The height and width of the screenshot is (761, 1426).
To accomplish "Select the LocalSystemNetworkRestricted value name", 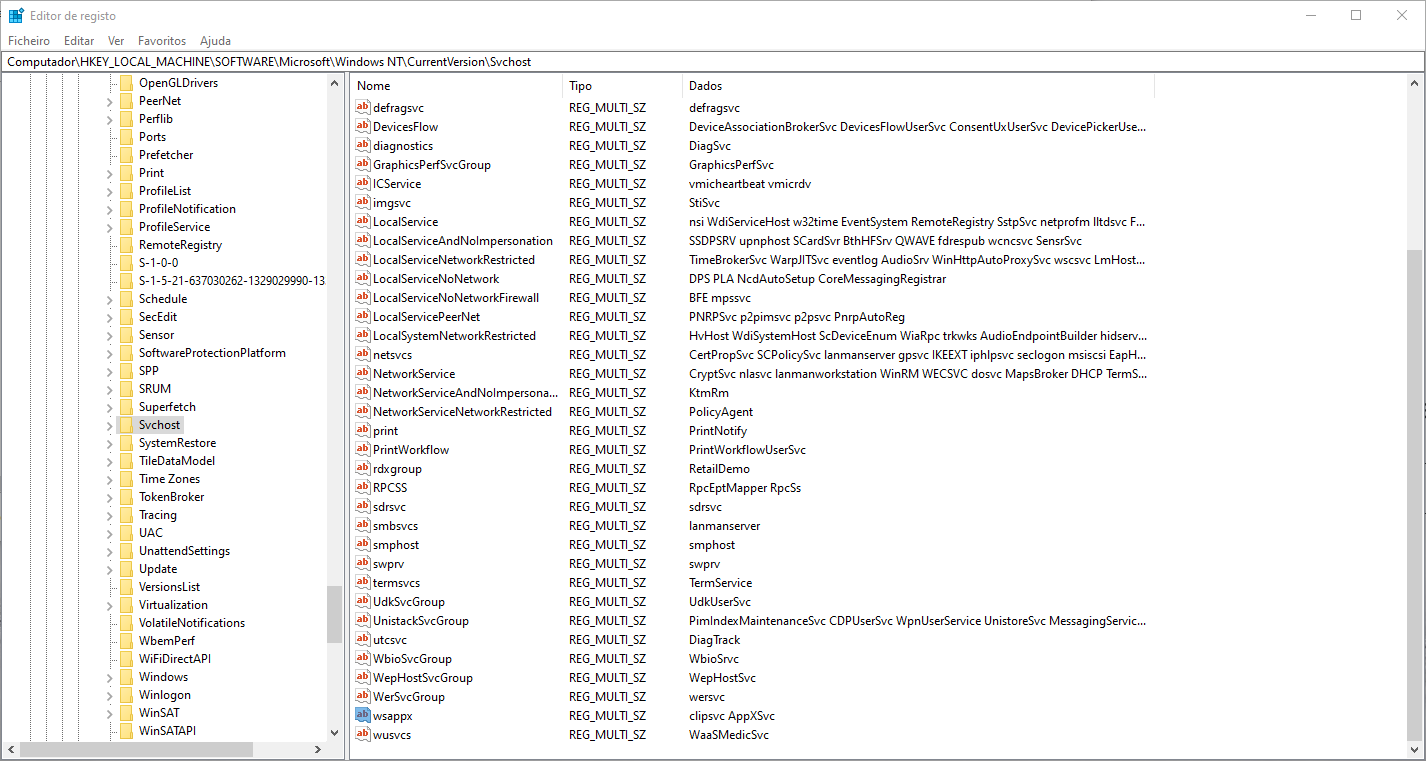I will [454, 336].
